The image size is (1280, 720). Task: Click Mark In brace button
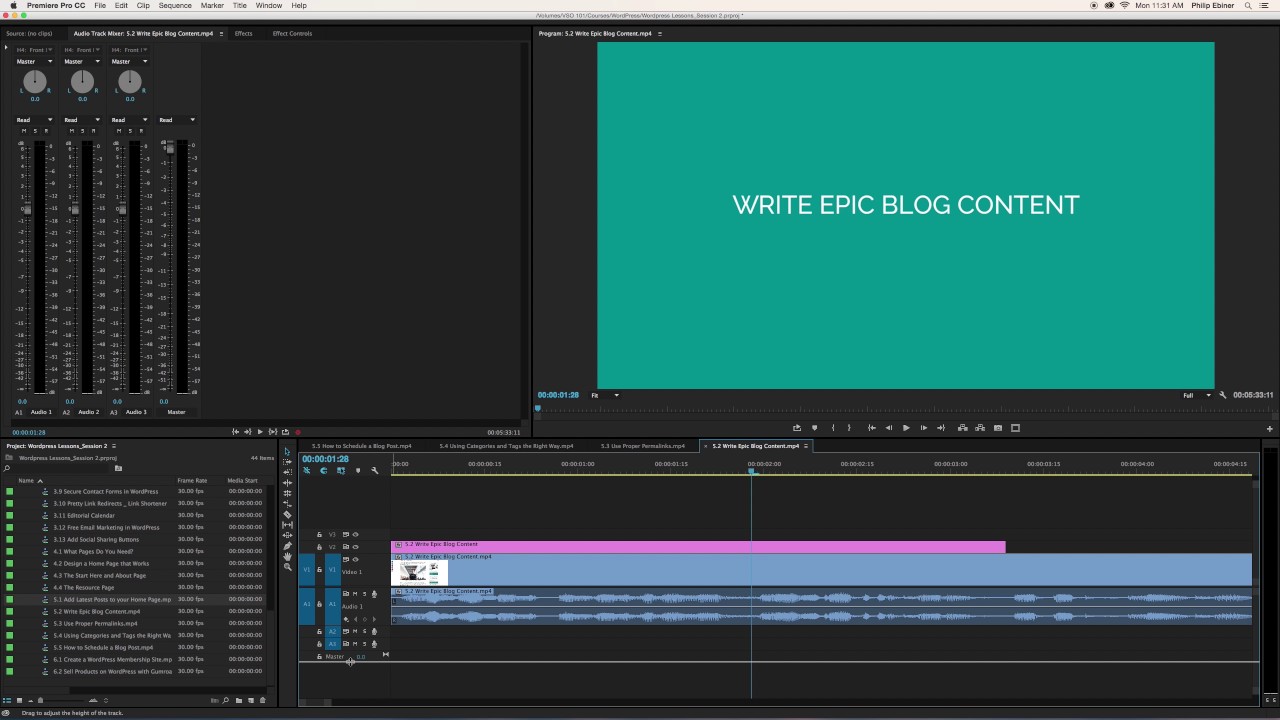click(x=833, y=428)
